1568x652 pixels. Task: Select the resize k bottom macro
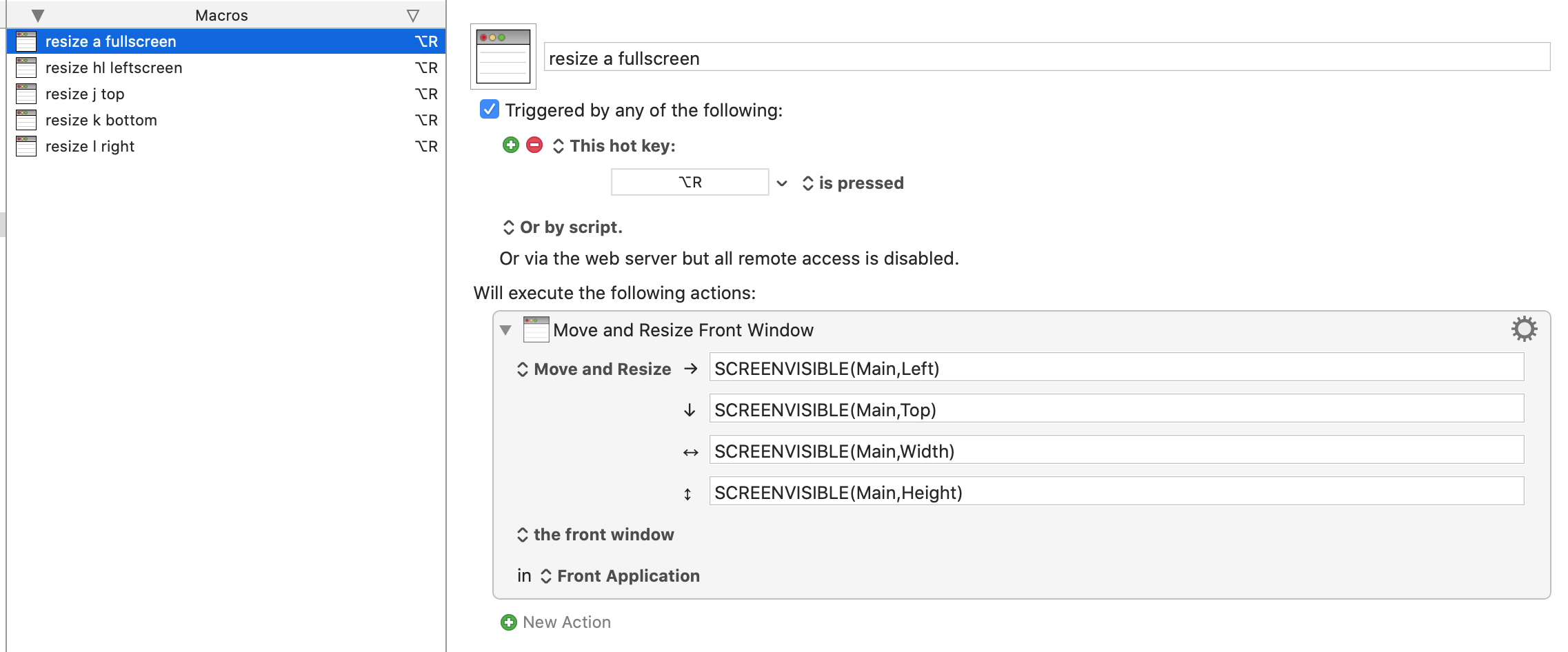(101, 120)
